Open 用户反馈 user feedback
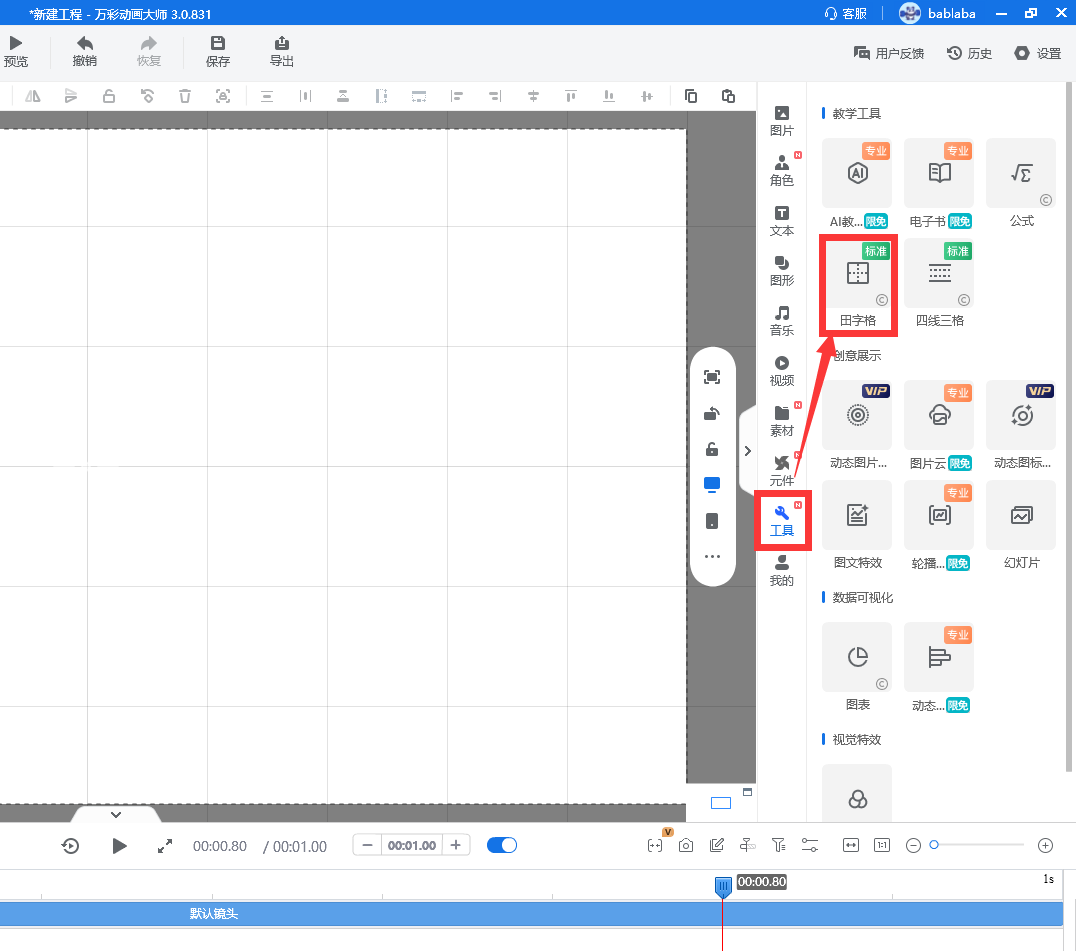1076x951 pixels. point(888,53)
